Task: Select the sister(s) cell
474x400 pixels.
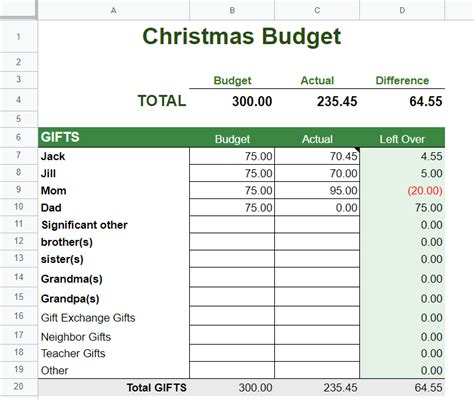Action: click(114, 259)
